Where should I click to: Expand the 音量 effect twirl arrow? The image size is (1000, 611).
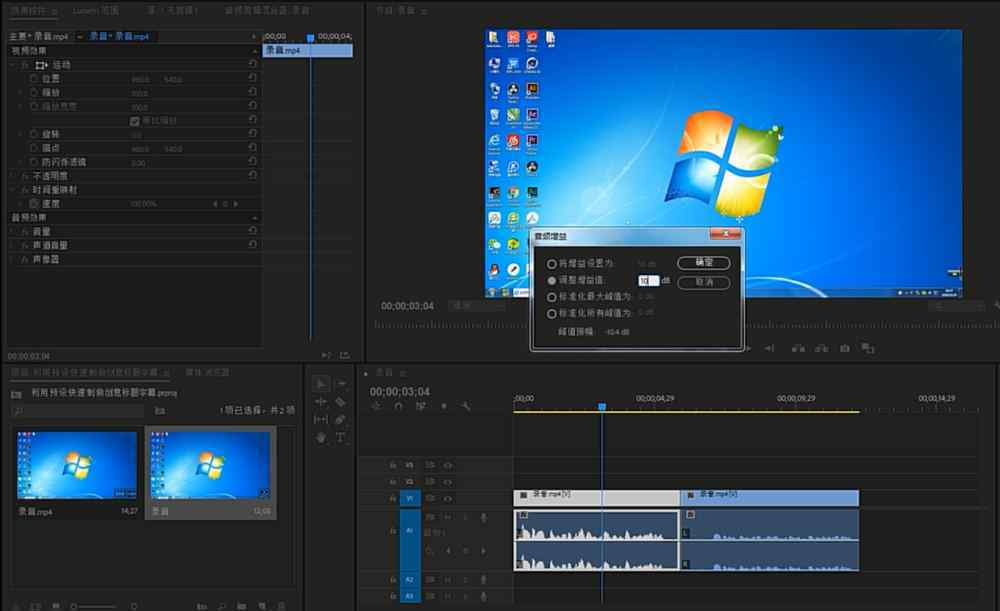tap(13, 232)
